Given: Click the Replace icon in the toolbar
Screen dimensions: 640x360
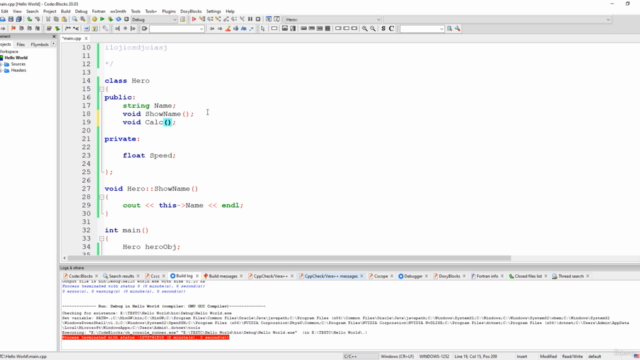Looking at the screenshot, I should pyautogui.click(x=83, y=19).
